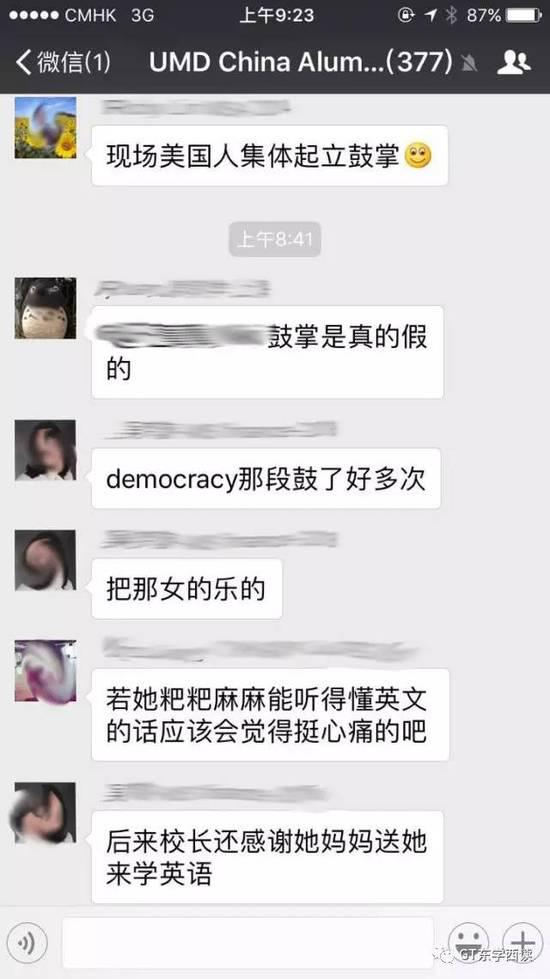Tap the message input text field
Screen dimensions: 550x979
[248, 942]
